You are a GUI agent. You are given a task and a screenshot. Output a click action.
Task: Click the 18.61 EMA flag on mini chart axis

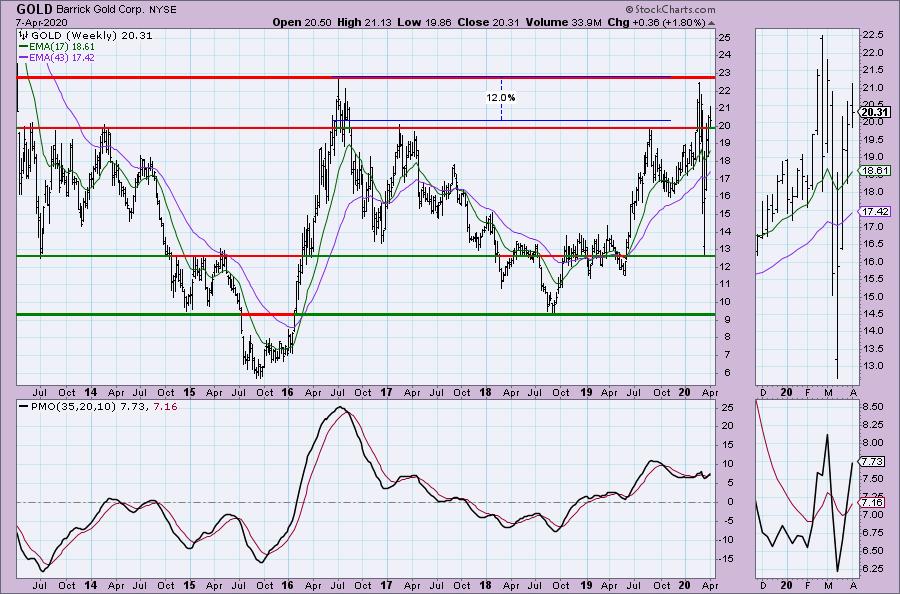coord(875,170)
